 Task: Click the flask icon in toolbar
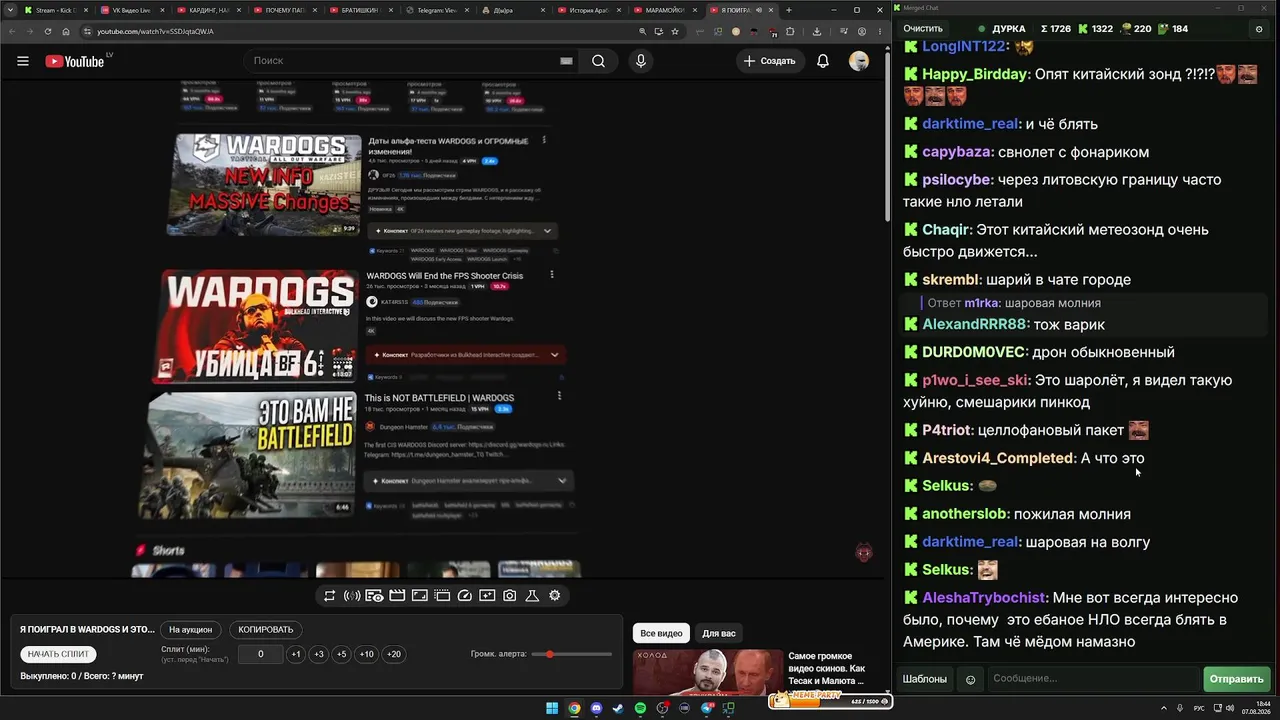pos(532,596)
